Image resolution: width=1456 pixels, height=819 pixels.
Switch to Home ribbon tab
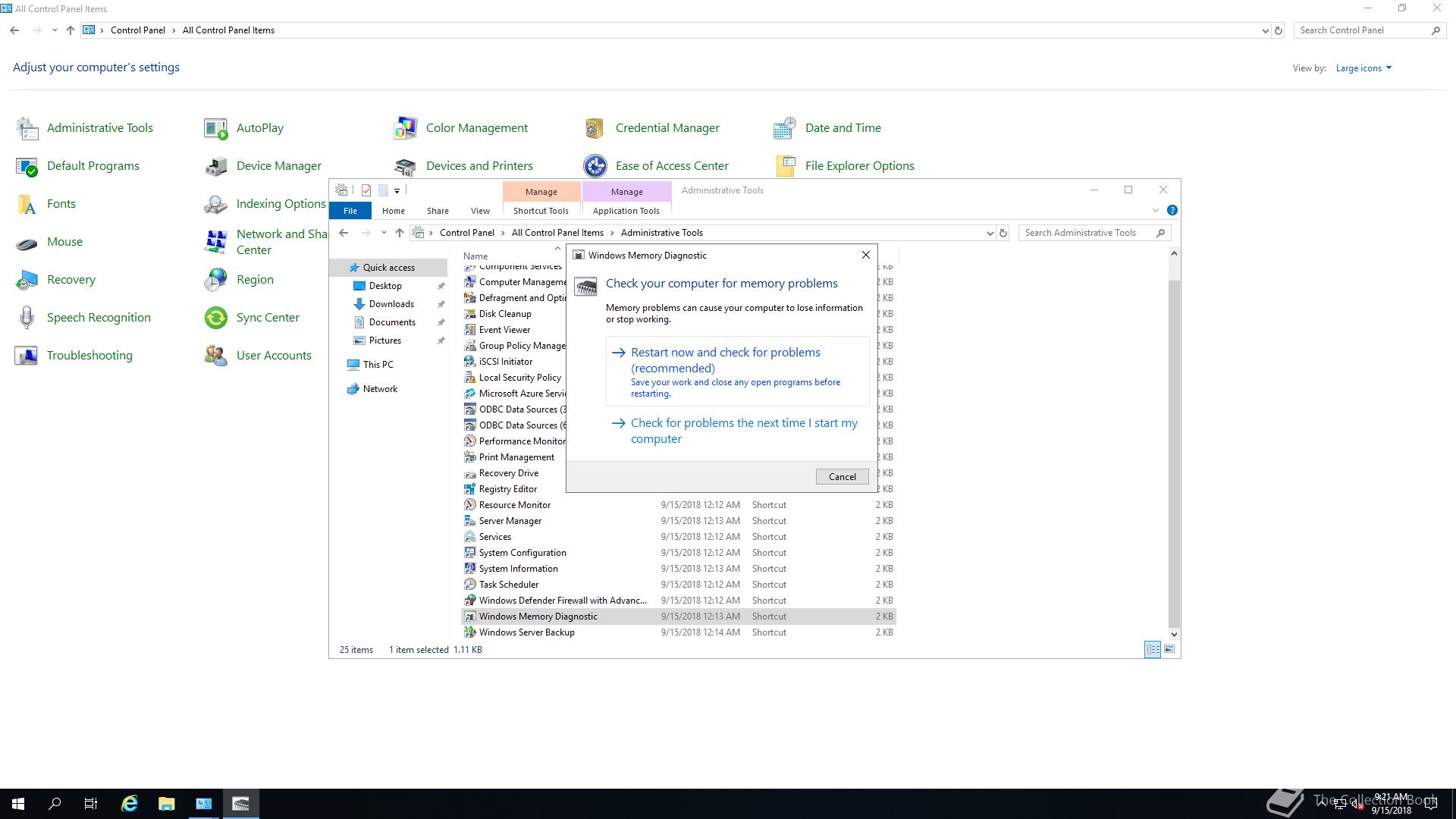[393, 211]
